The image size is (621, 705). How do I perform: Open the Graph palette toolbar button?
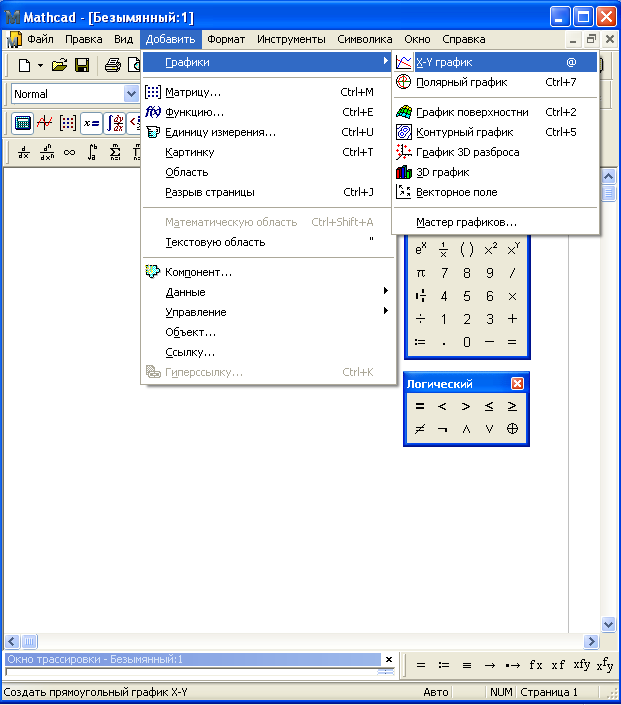(x=45, y=123)
